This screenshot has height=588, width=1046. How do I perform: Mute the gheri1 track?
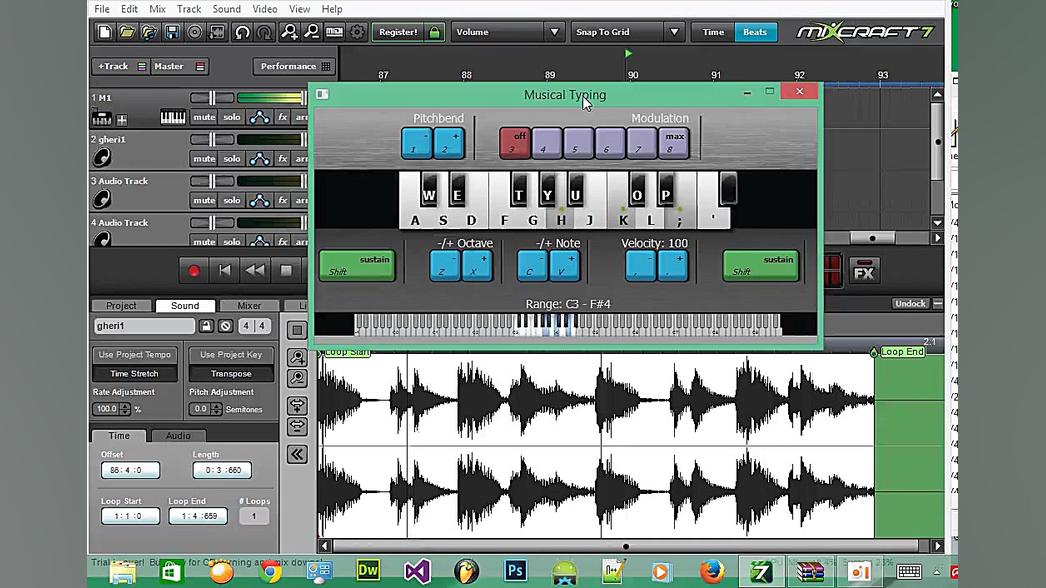tap(204, 159)
